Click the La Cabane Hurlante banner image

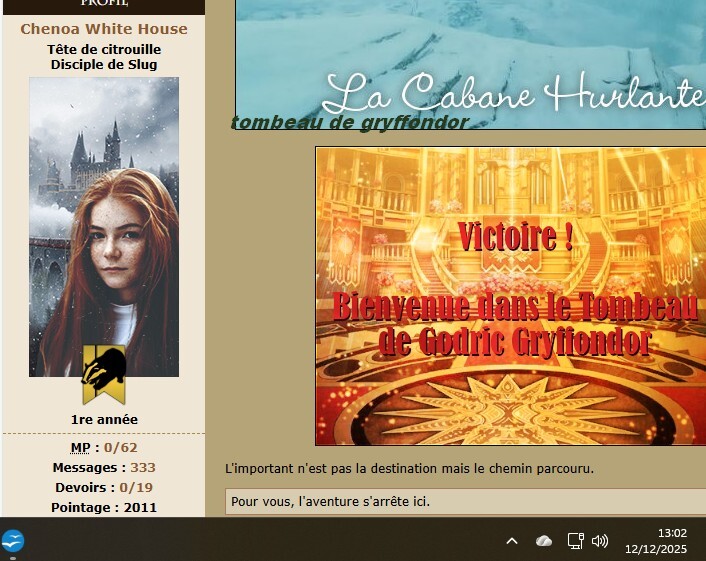[x=471, y=63]
